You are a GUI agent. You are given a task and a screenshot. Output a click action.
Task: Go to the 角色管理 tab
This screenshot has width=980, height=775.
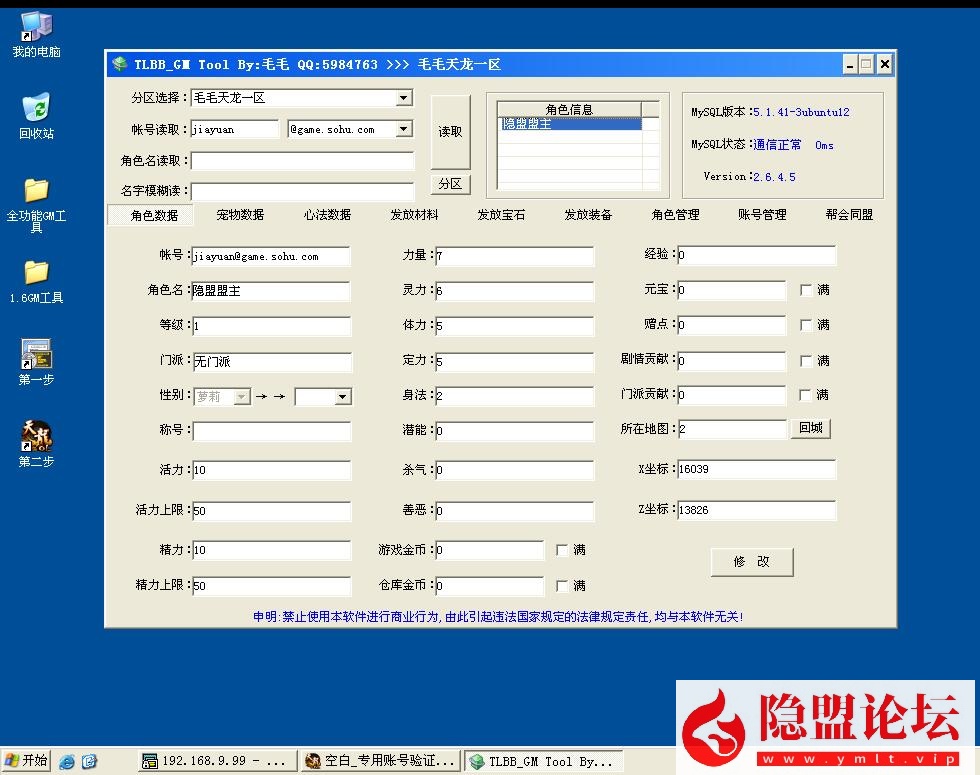pos(675,215)
